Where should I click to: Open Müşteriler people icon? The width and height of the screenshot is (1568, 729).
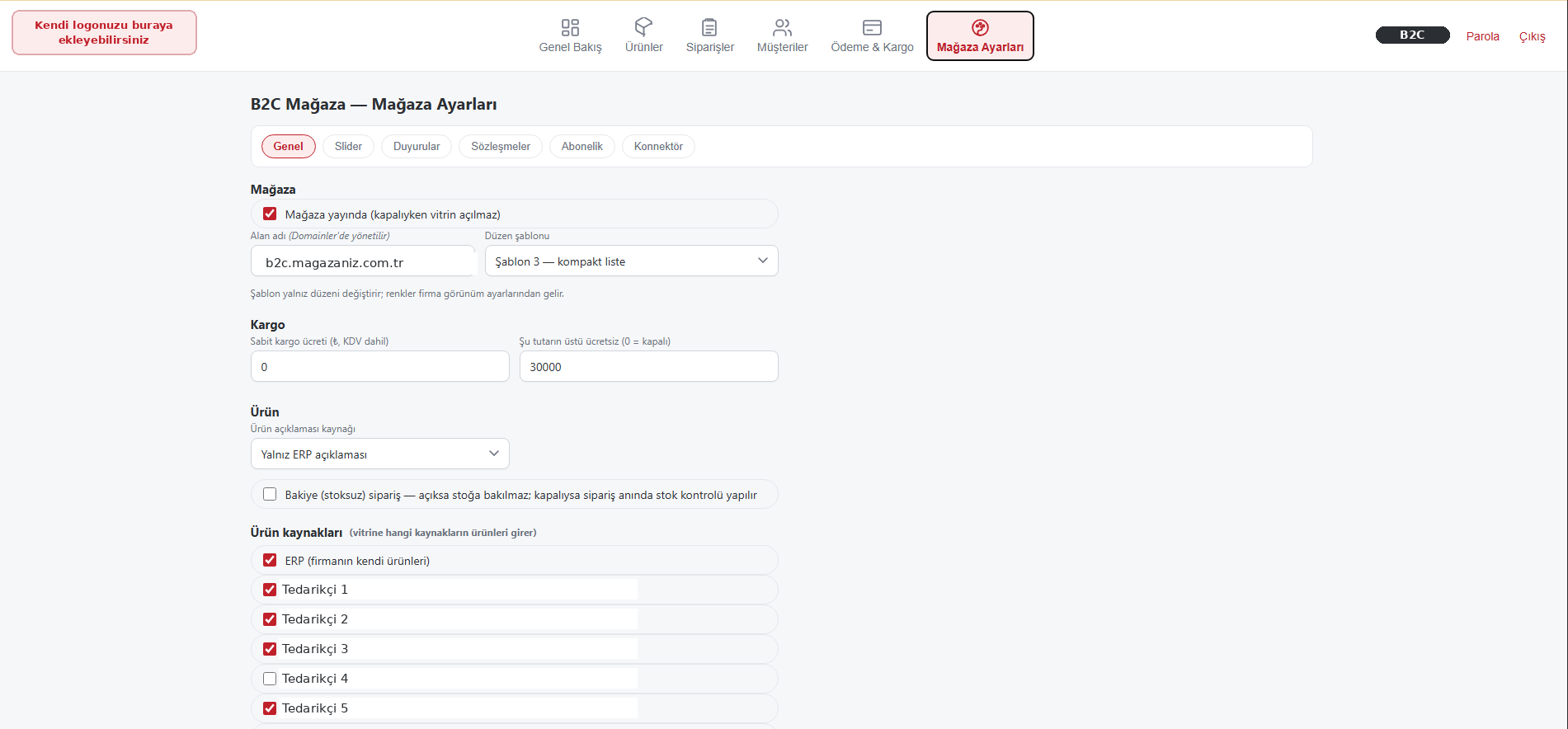(x=782, y=27)
